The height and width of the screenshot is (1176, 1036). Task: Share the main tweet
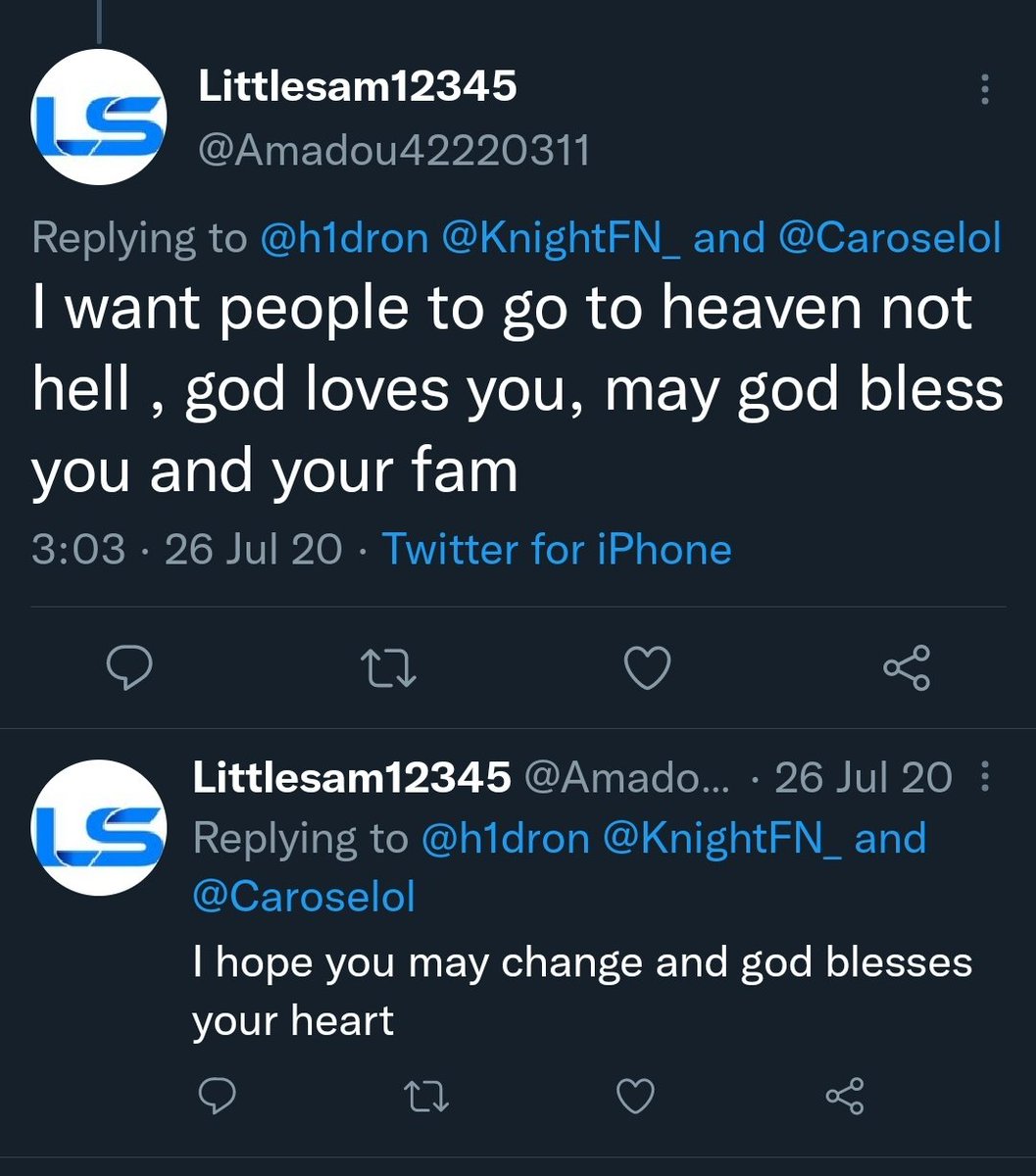point(907,668)
